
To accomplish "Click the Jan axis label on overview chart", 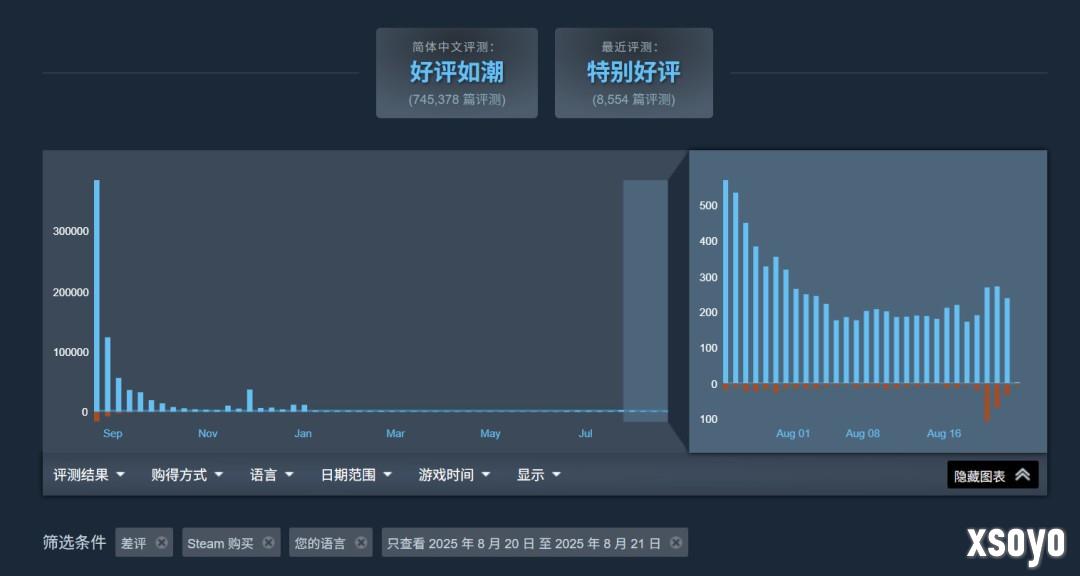I will click(x=303, y=433).
